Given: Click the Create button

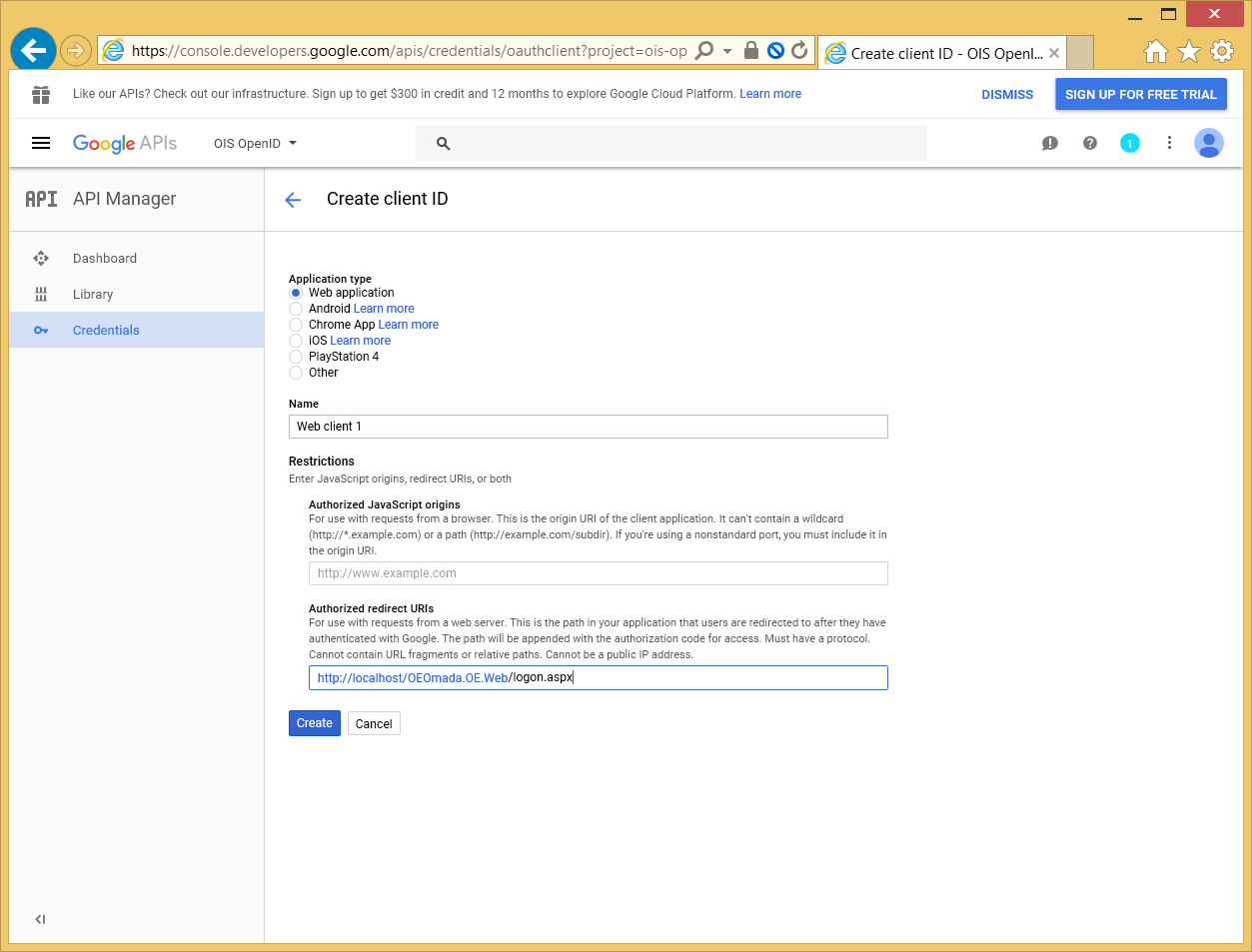Looking at the screenshot, I should [x=315, y=723].
